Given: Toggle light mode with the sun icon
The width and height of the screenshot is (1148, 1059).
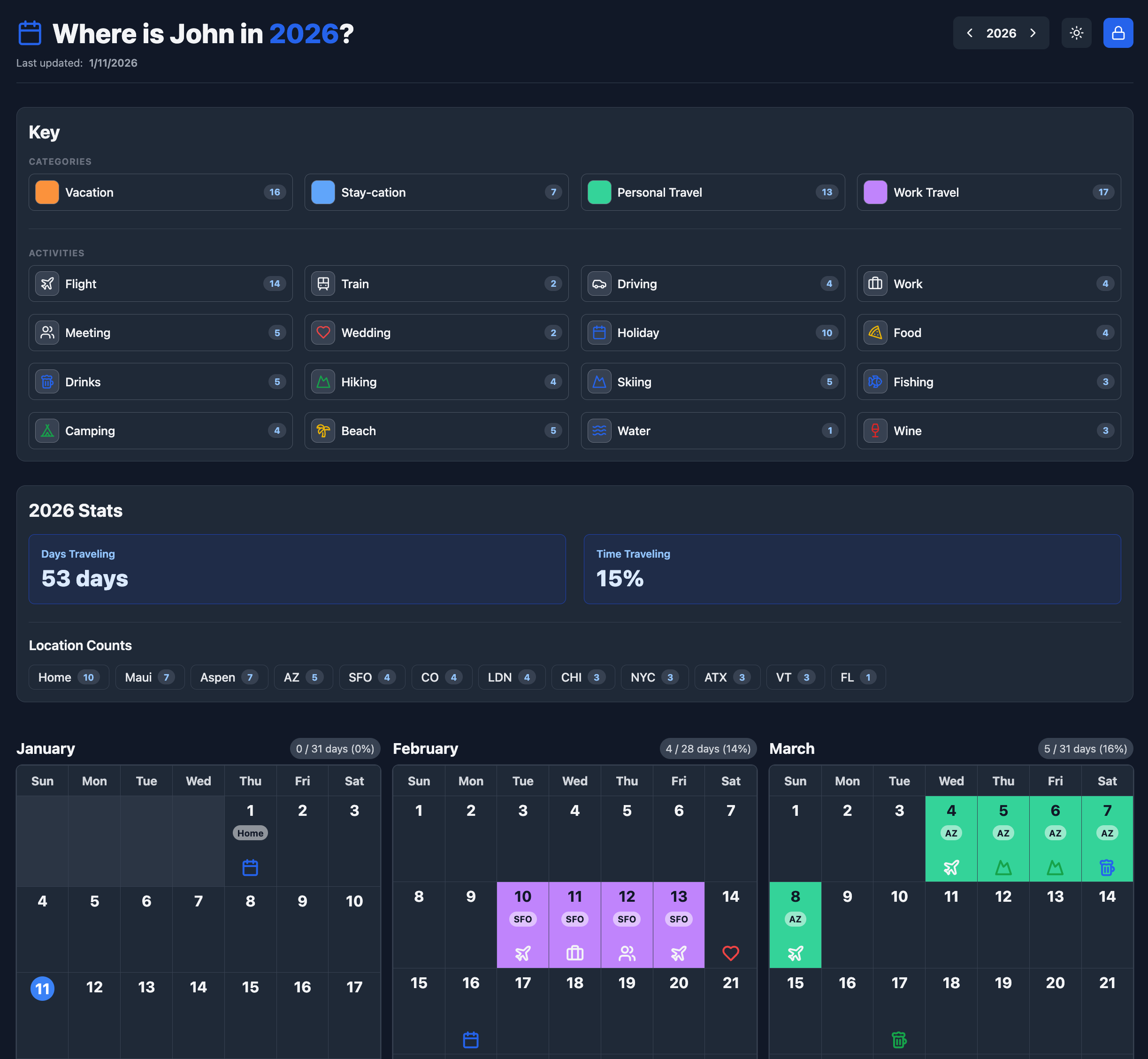Looking at the screenshot, I should pos(1076,33).
